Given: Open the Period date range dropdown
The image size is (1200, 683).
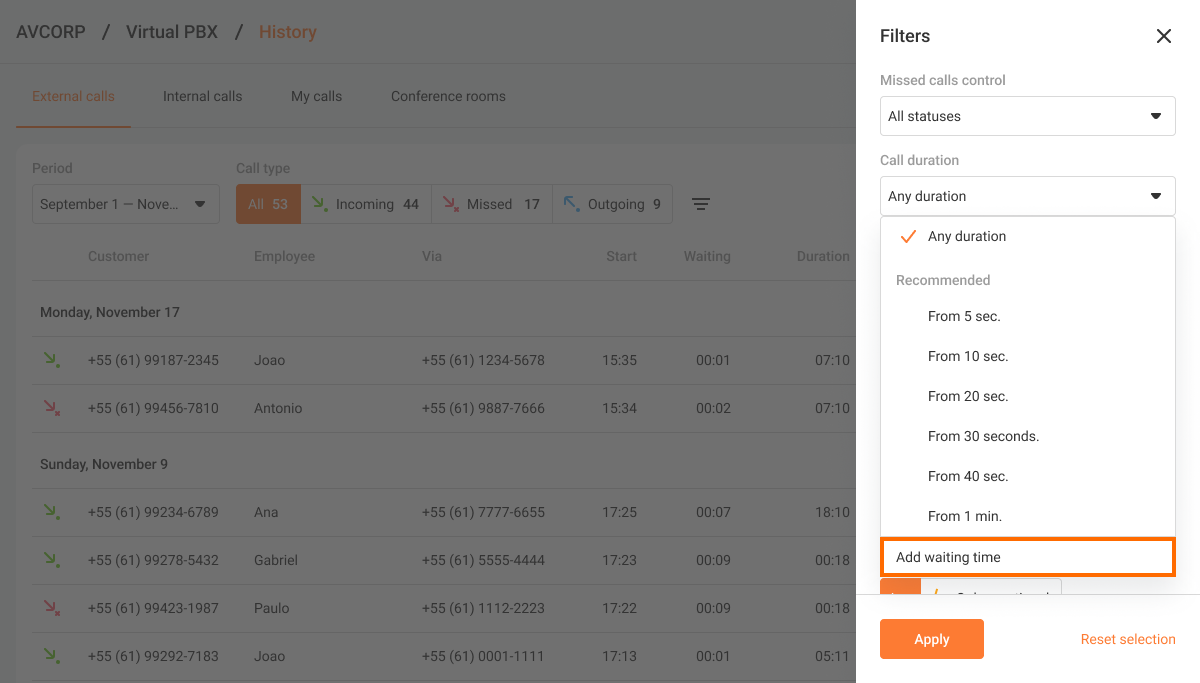Looking at the screenshot, I should pyautogui.click(x=126, y=204).
